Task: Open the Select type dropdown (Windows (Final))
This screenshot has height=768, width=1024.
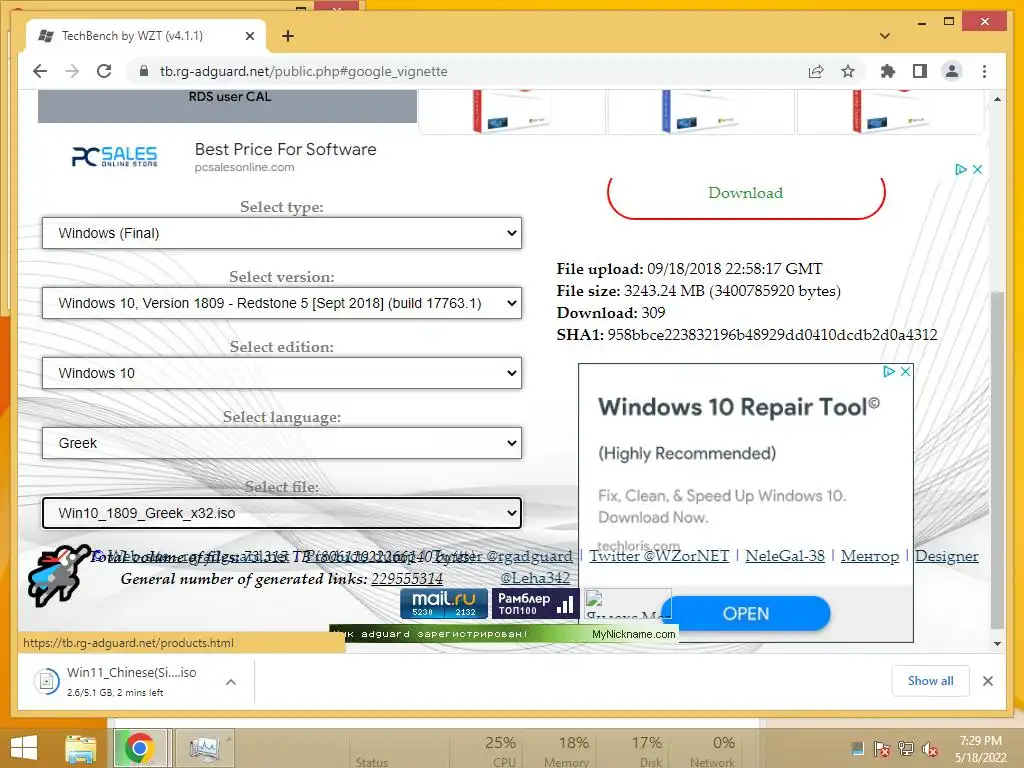Action: tap(281, 233)
